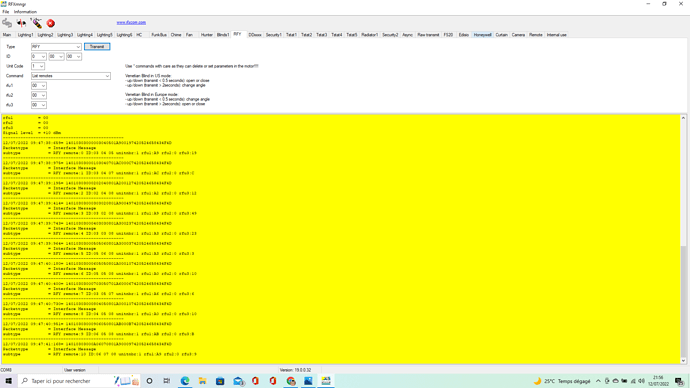Click the log scrollbar down arrow
Image resolution: width=690 pixels, height=388 pixels.
coord(683,361)
